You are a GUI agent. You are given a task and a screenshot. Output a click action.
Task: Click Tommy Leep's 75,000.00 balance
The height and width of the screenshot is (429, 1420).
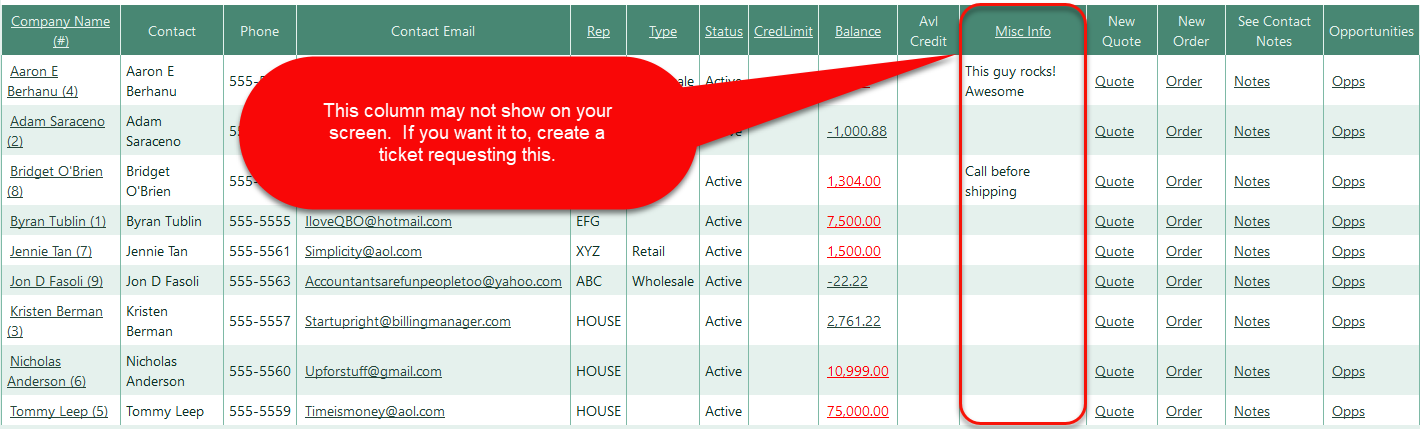pyautogui.click(x=857, y=411)
